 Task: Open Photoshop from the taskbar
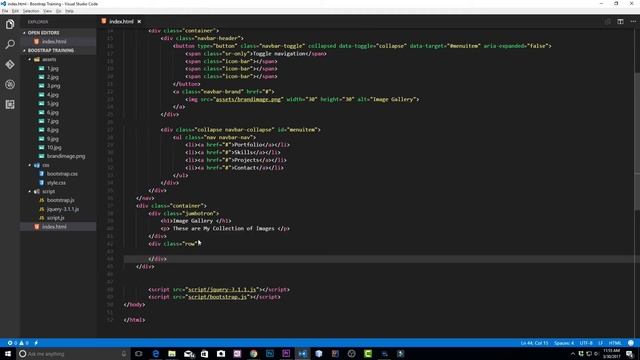pyautogui.click(x=270, y=354)
